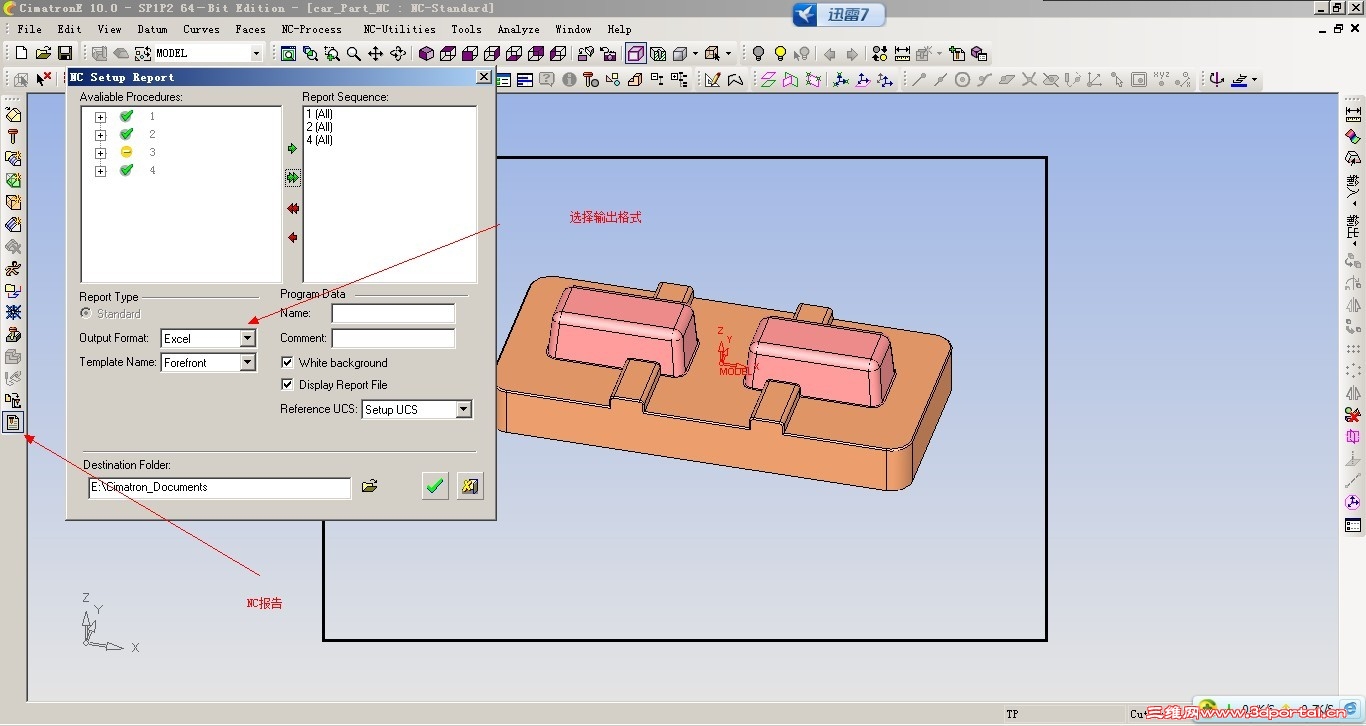This screenshot has width=1366, height=726.
Task: Open the measure ruler tool
Action: pos(902,53)
